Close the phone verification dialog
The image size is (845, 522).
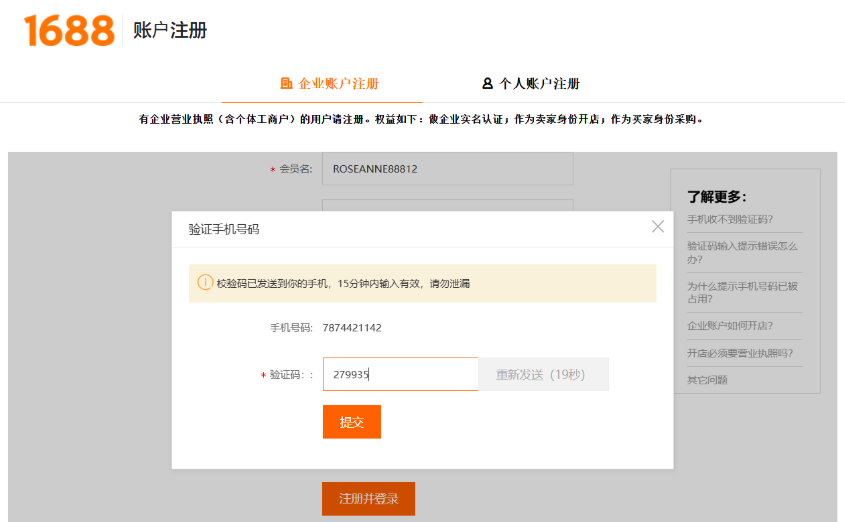click(x=657, y=227)
